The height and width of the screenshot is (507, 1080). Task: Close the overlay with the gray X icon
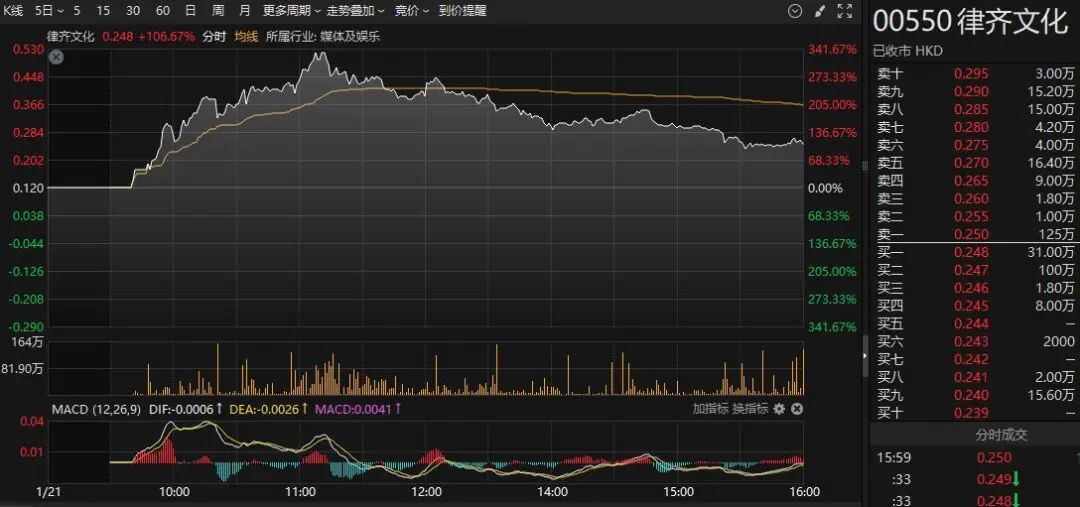pyautogui.click(x=56, y=59)
